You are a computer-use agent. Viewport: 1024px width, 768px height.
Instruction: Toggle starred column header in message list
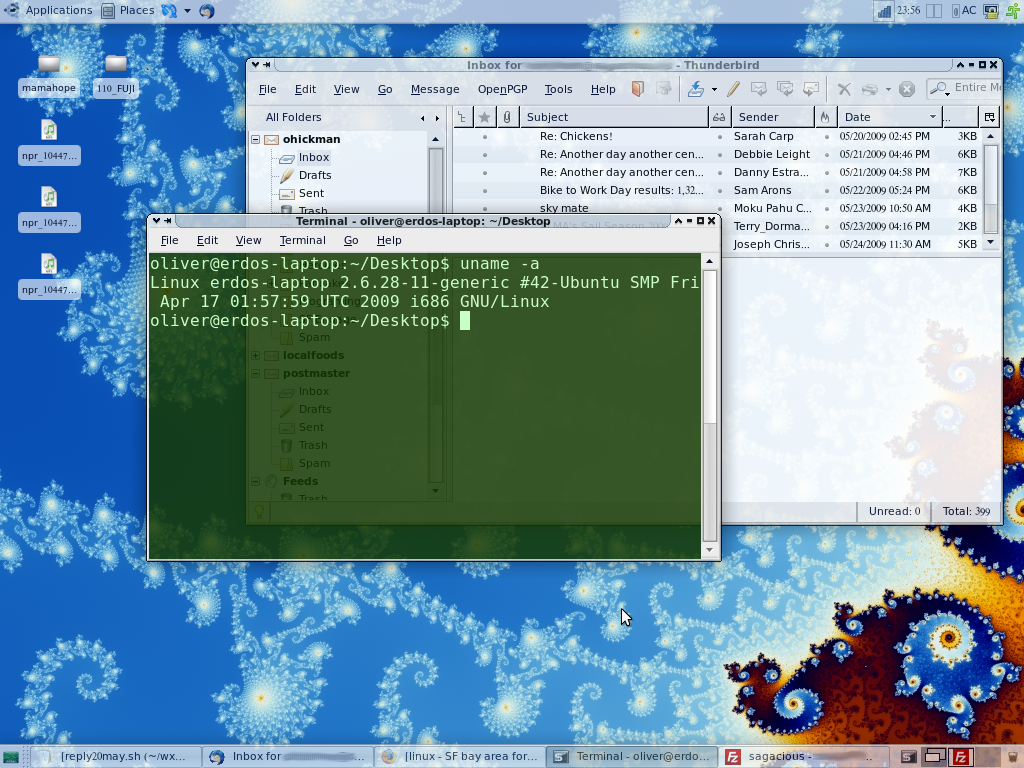pyautogui.click(x=485, y=117)
